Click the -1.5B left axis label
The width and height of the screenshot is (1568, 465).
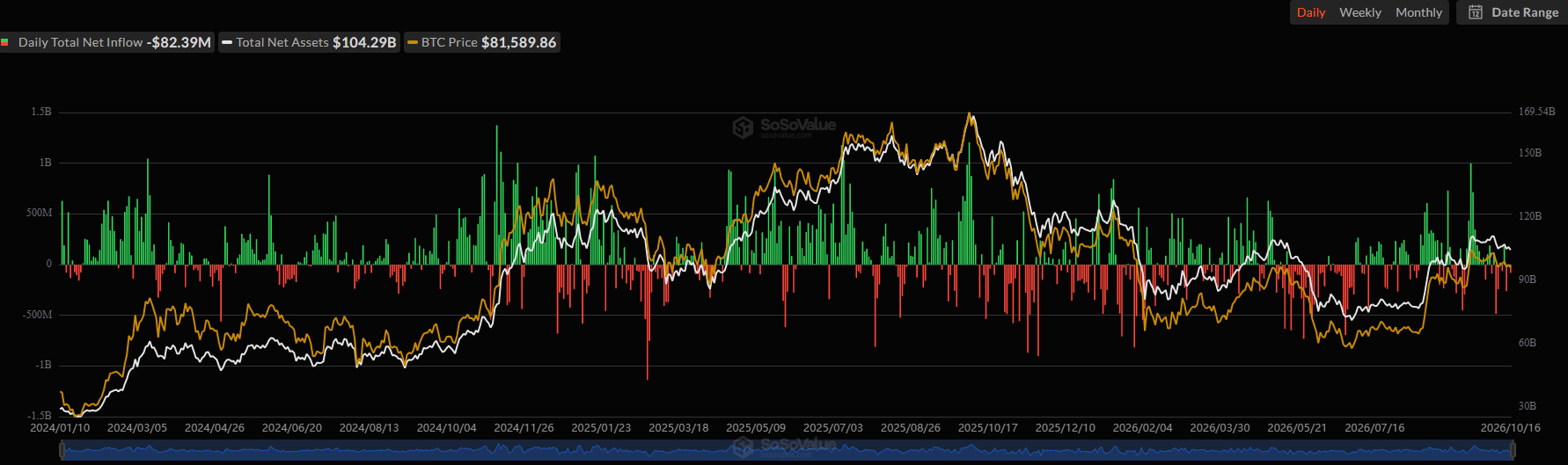(x=40, y=416)
